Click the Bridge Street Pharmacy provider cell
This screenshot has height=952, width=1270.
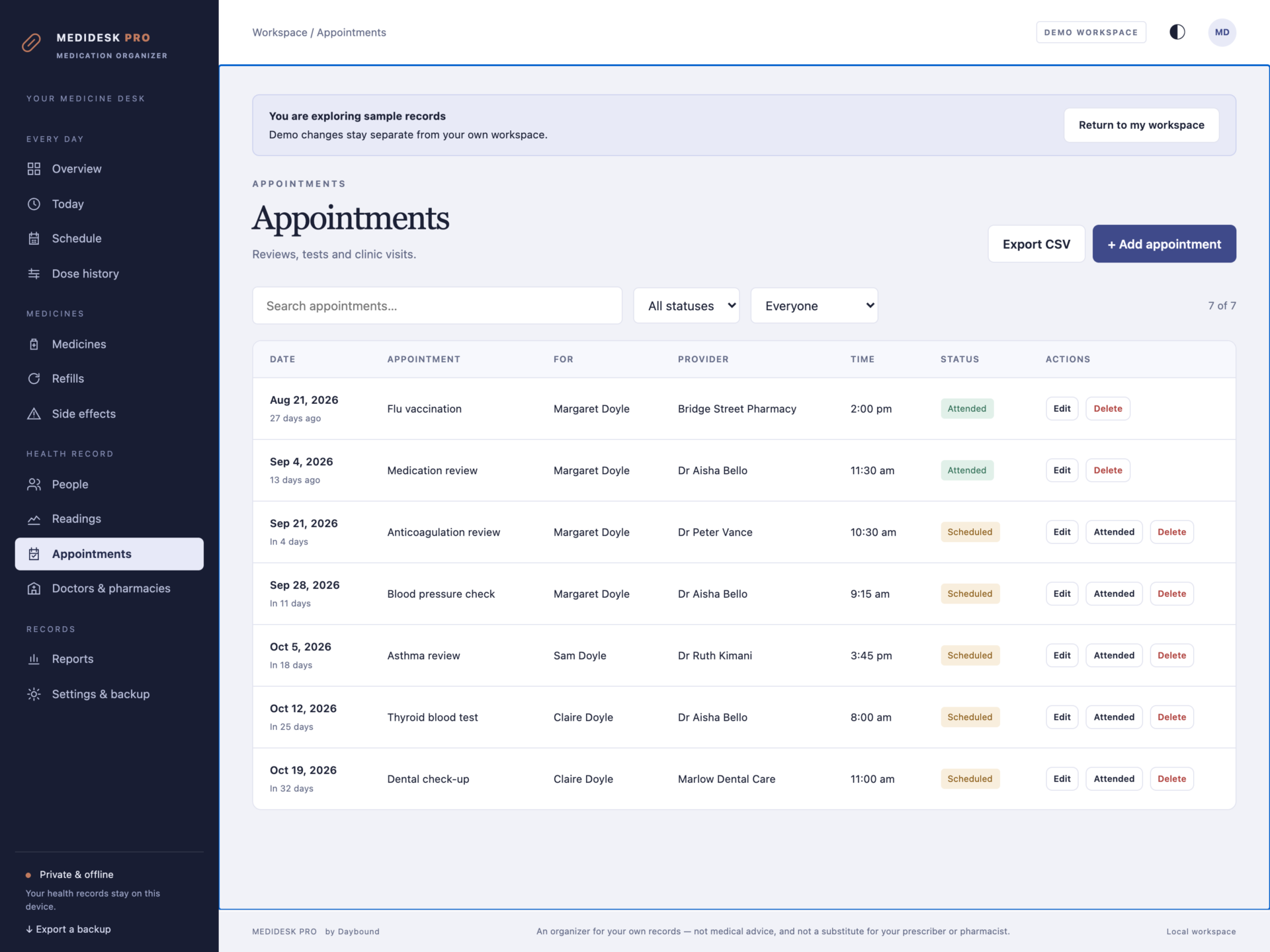[737, 409]
